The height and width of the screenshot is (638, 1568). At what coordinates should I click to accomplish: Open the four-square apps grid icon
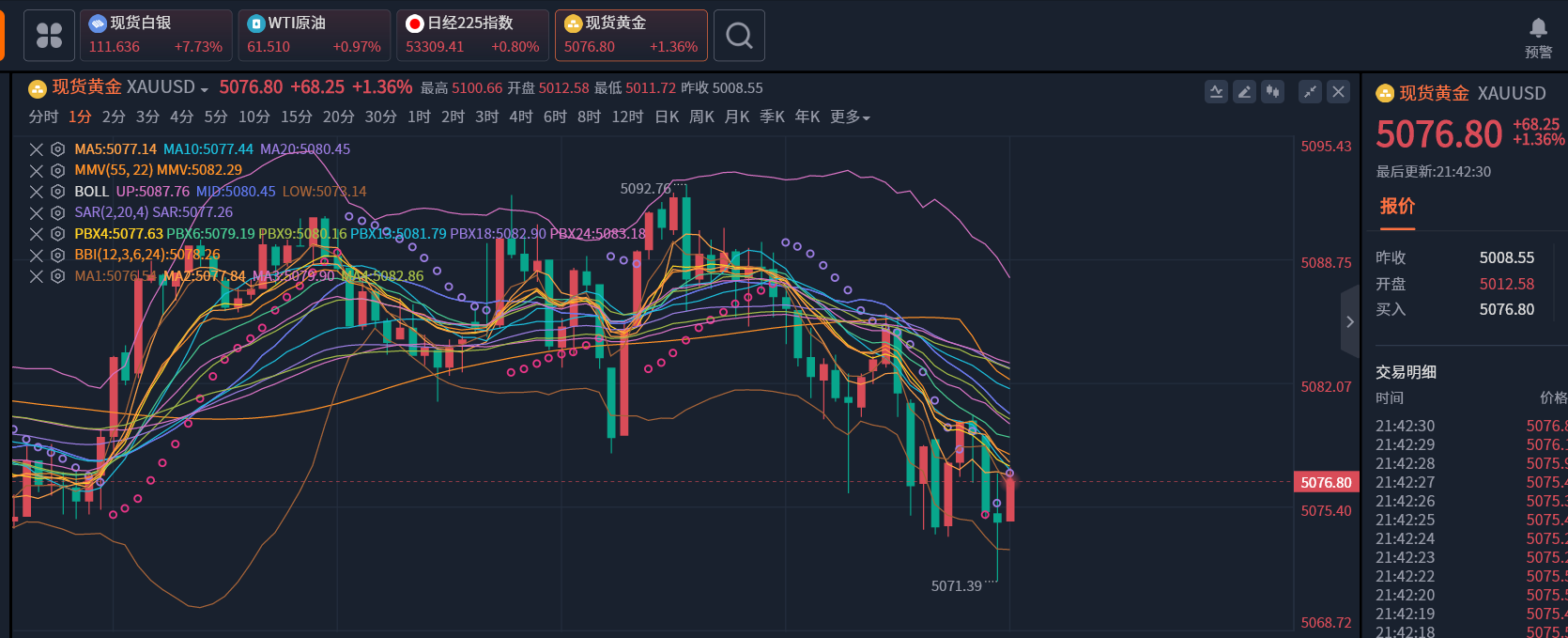(49, 36)
